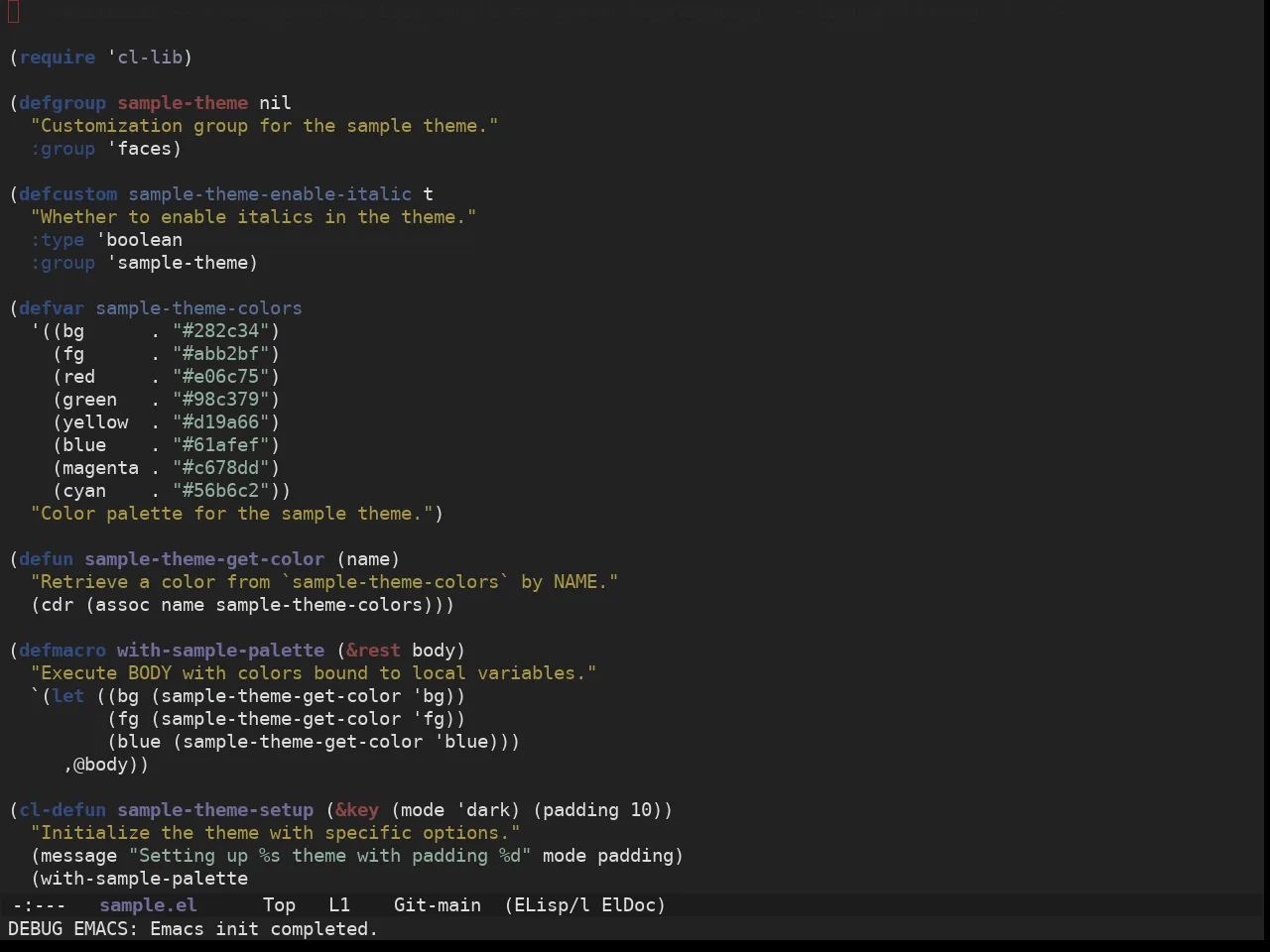Click the :type keyword

point(58,240)
